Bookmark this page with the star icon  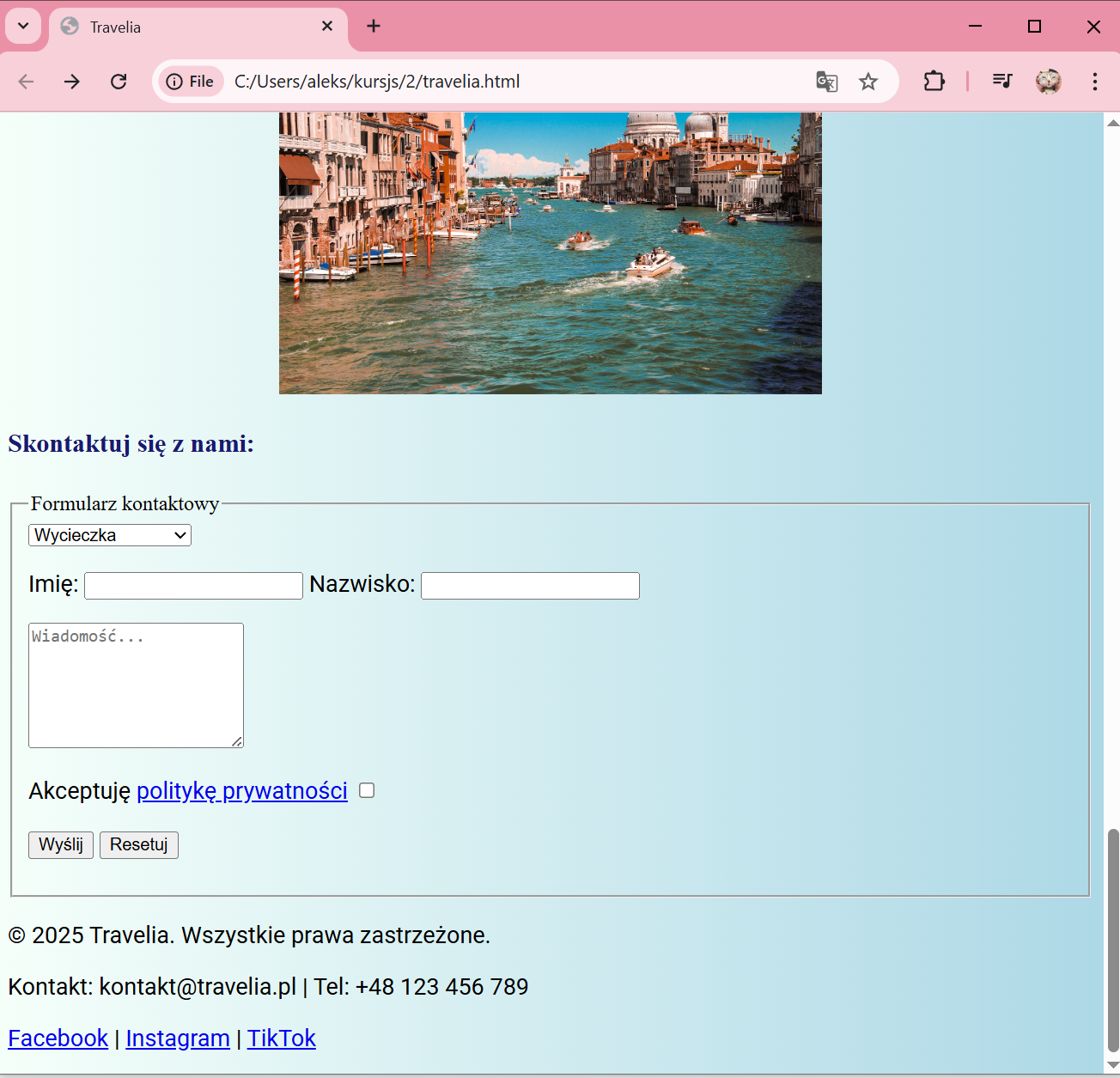[868, 82]
